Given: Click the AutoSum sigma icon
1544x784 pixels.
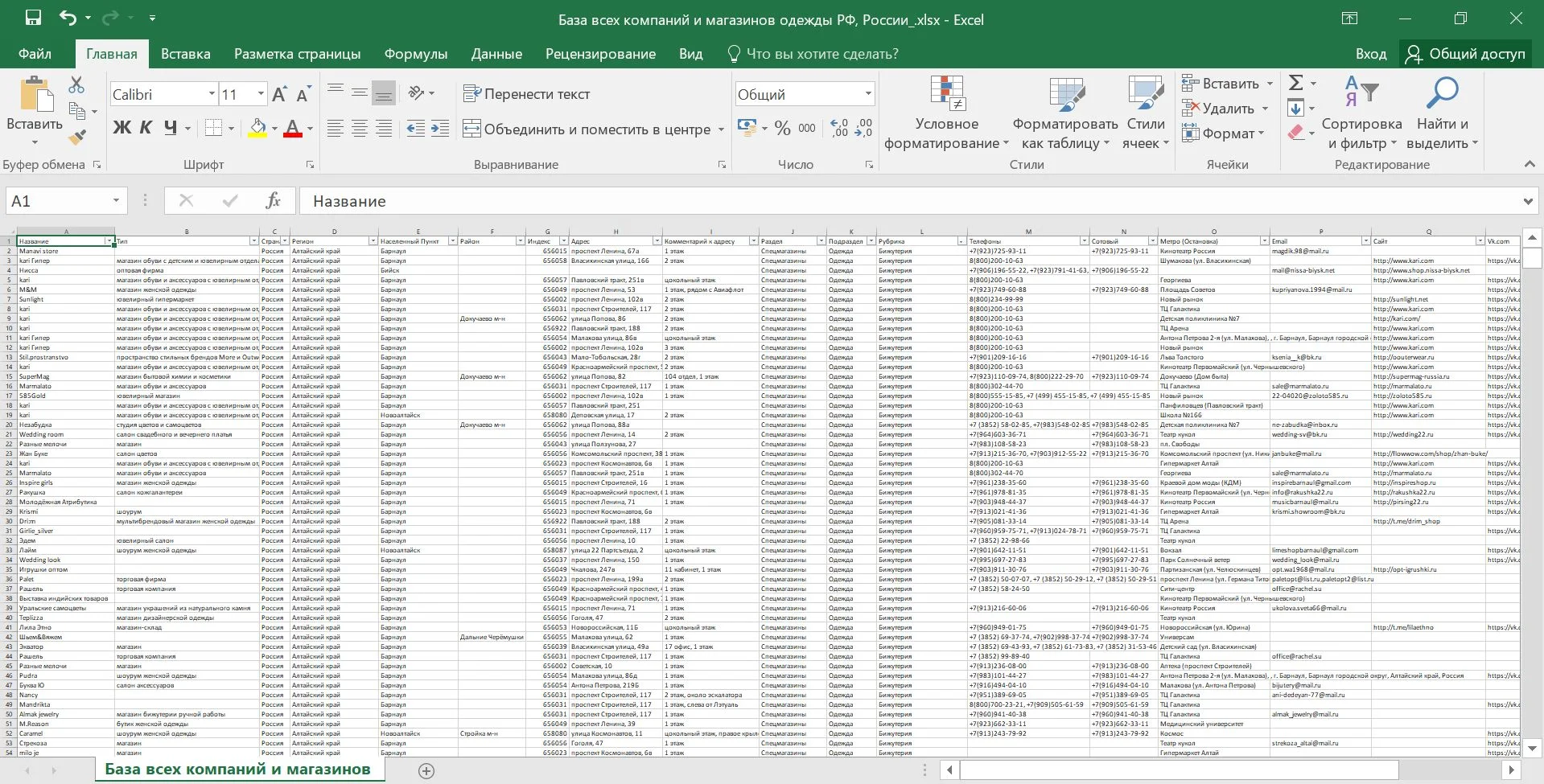Looking at the screenshot, I should [x=1295, y=83].
